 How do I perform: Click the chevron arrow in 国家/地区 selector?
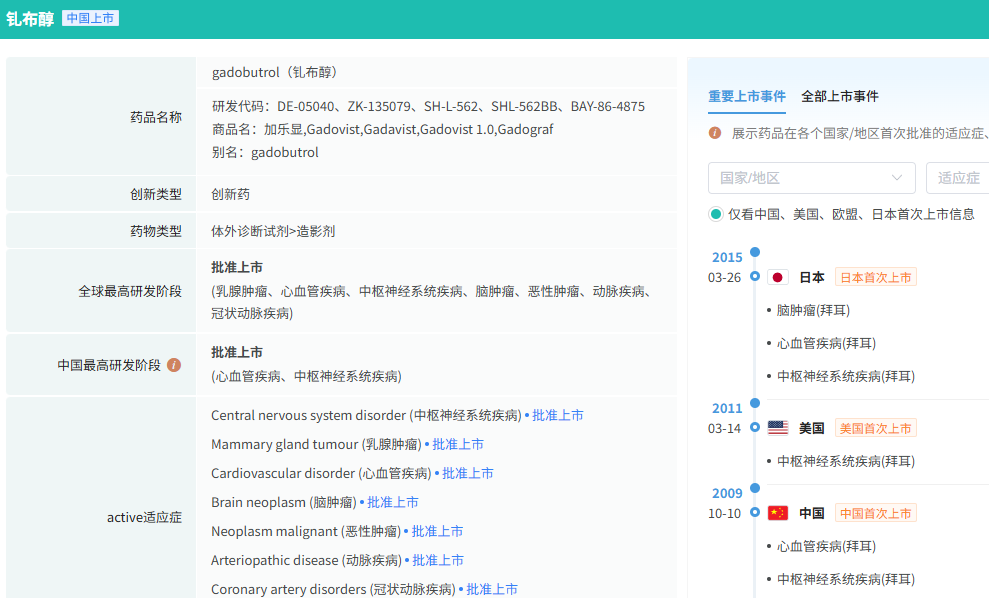click(x=897, y=178)
